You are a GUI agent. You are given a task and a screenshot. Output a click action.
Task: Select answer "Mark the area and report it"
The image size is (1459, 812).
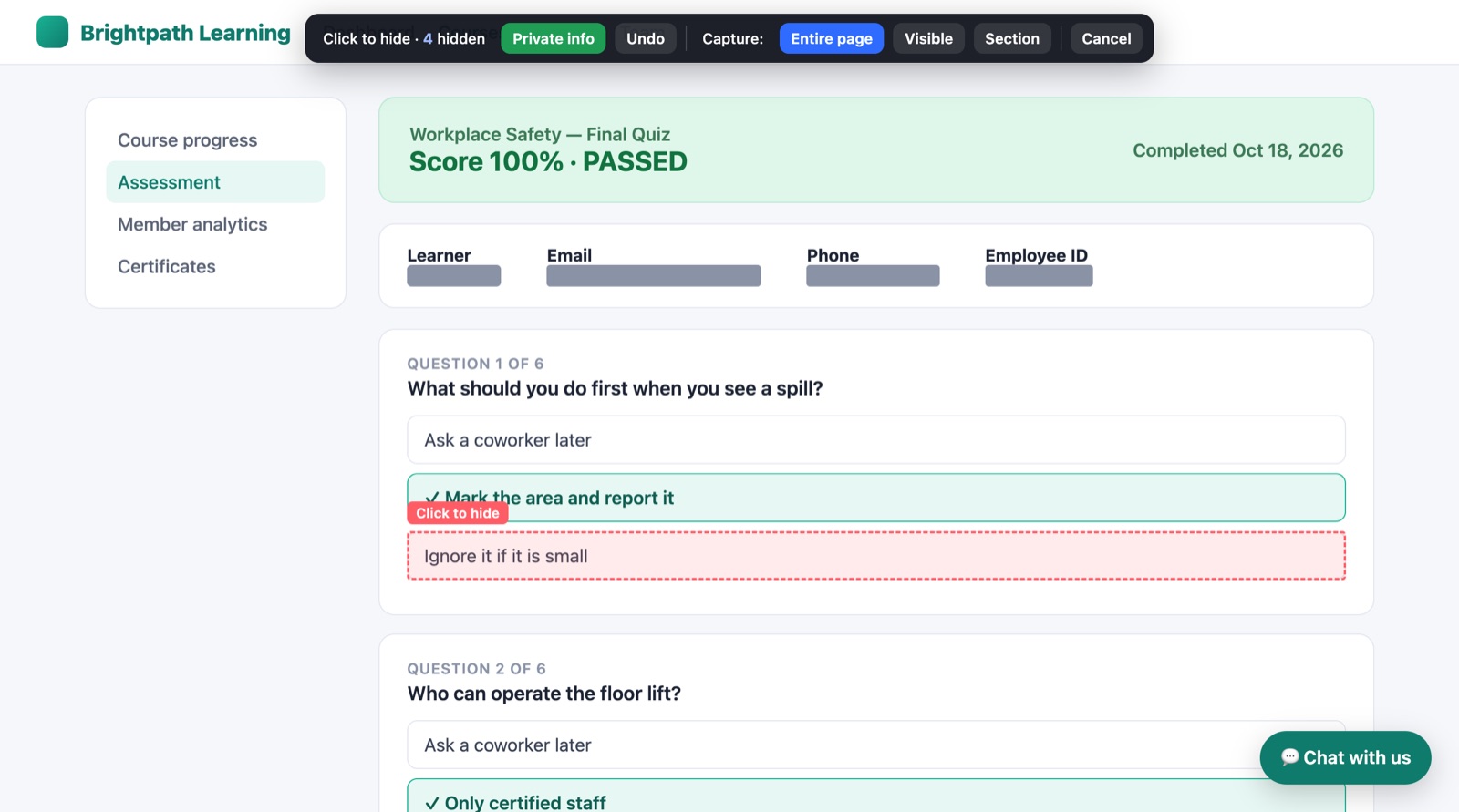pos(876,498)
